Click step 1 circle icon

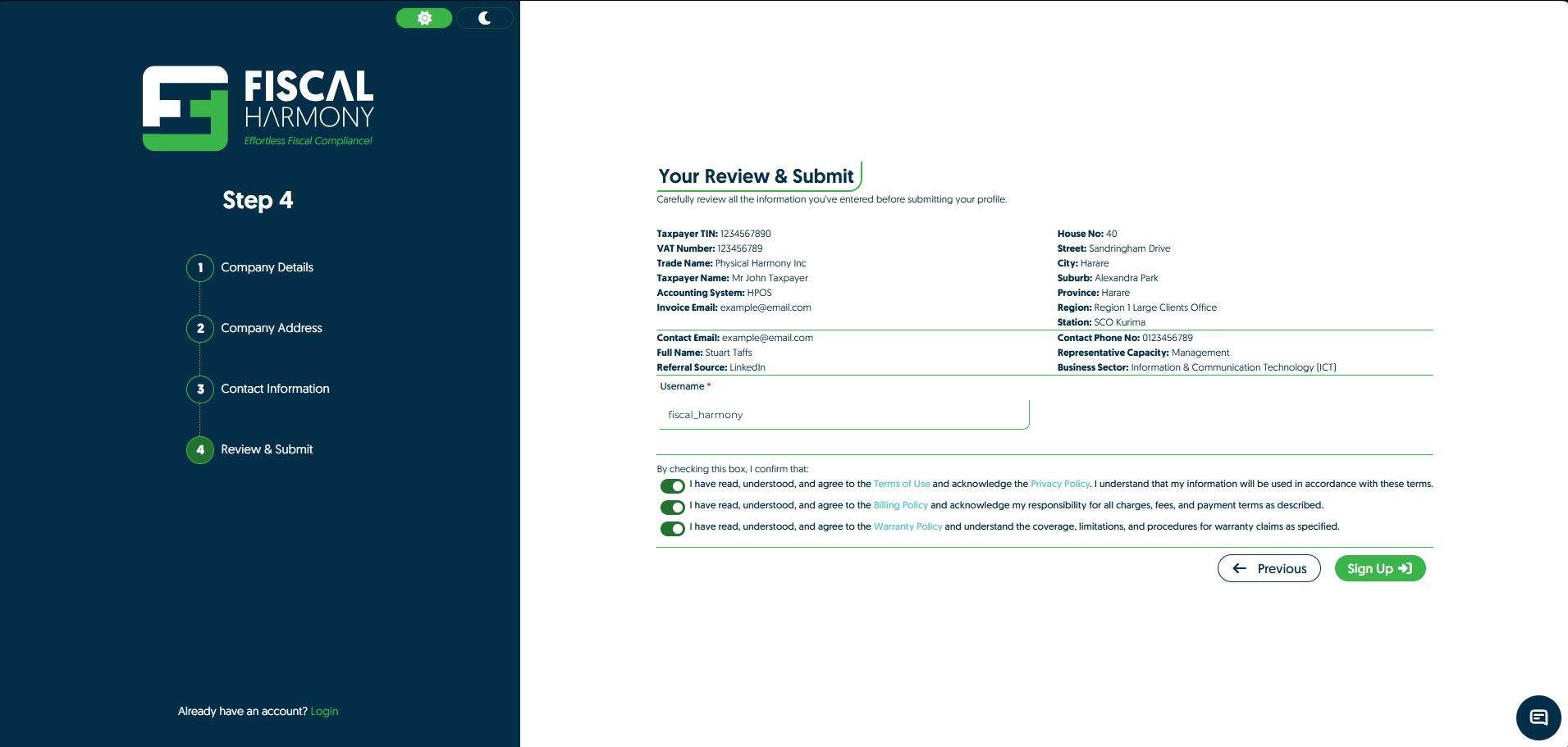tap(200, 268)
